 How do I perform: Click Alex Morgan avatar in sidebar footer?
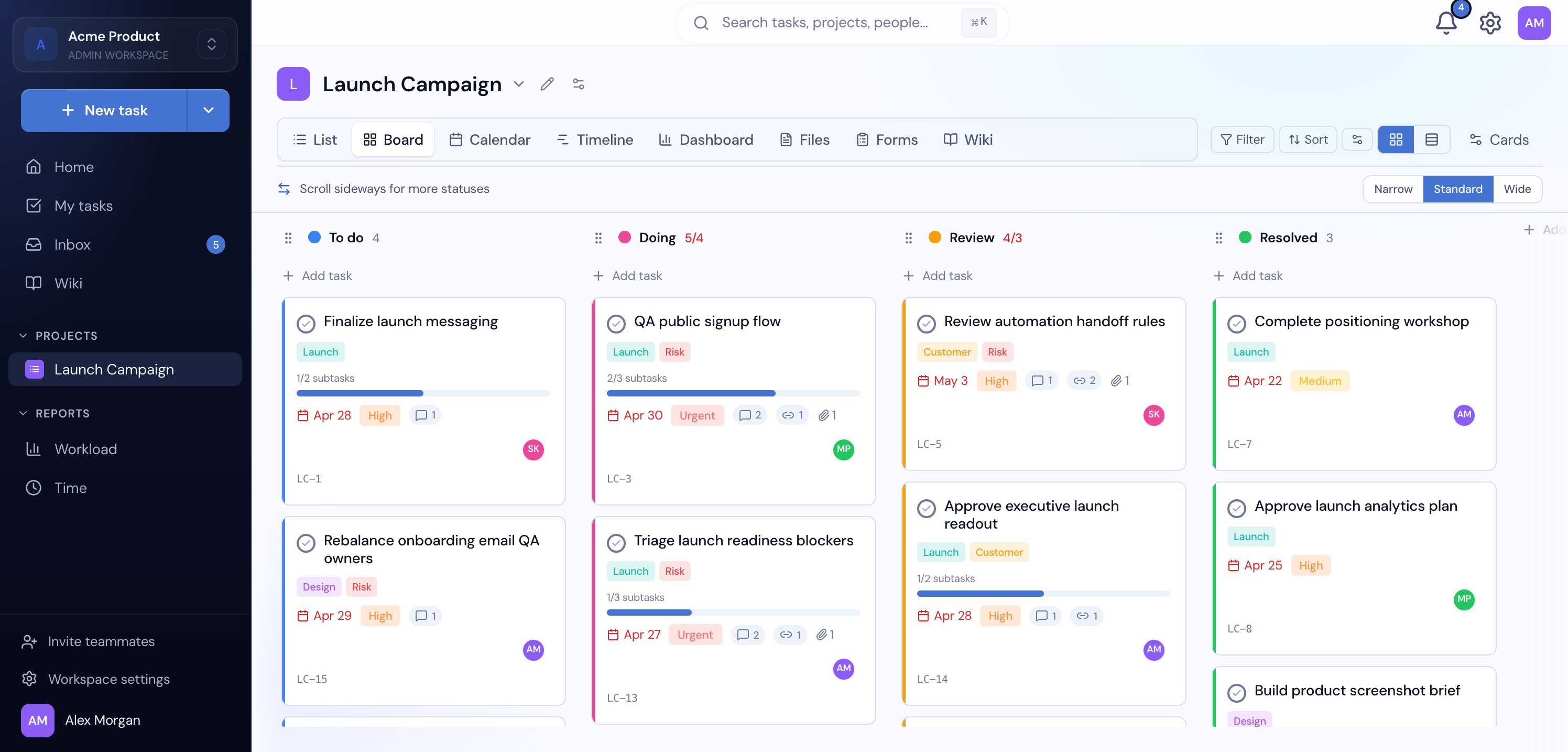point(38,721)
